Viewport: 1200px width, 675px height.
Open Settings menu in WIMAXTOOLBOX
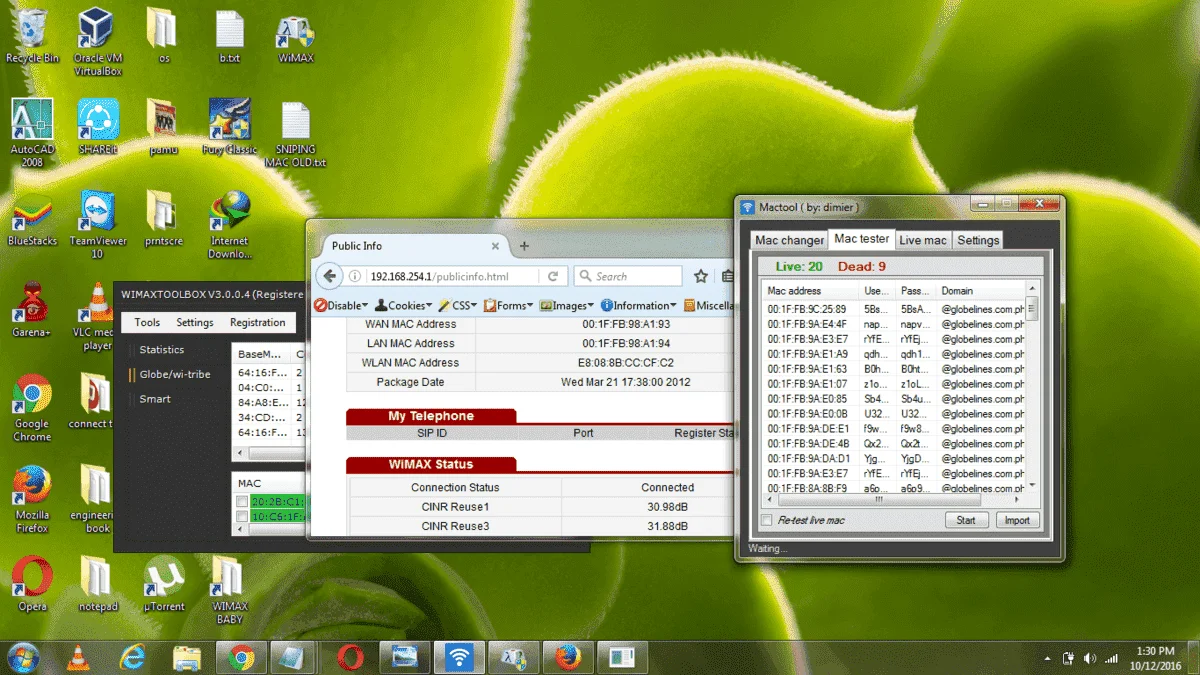coord(195,322)
